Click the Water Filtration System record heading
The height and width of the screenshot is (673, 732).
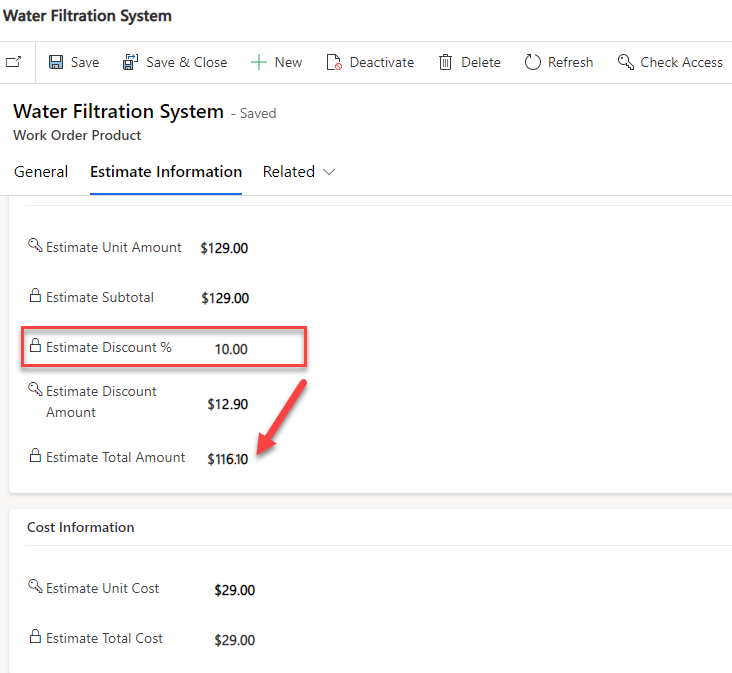[x=119, y=111]
